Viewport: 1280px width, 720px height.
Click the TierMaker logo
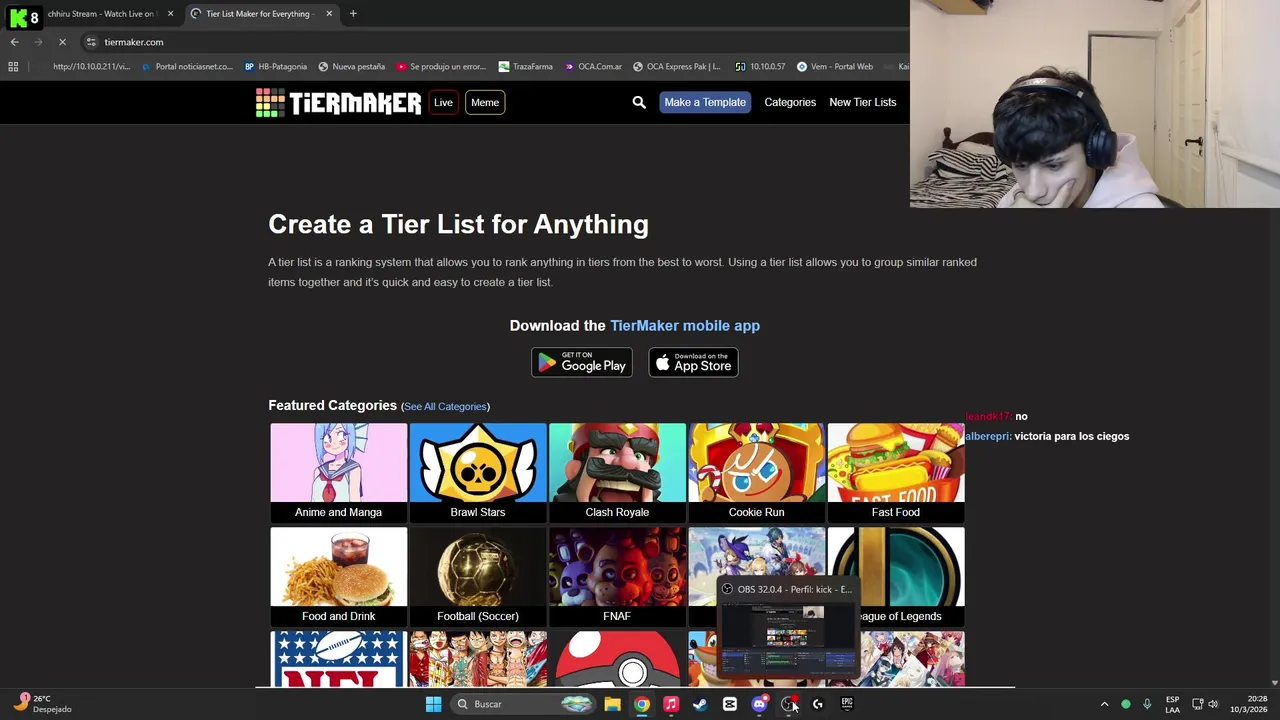[x=338, y=102]
